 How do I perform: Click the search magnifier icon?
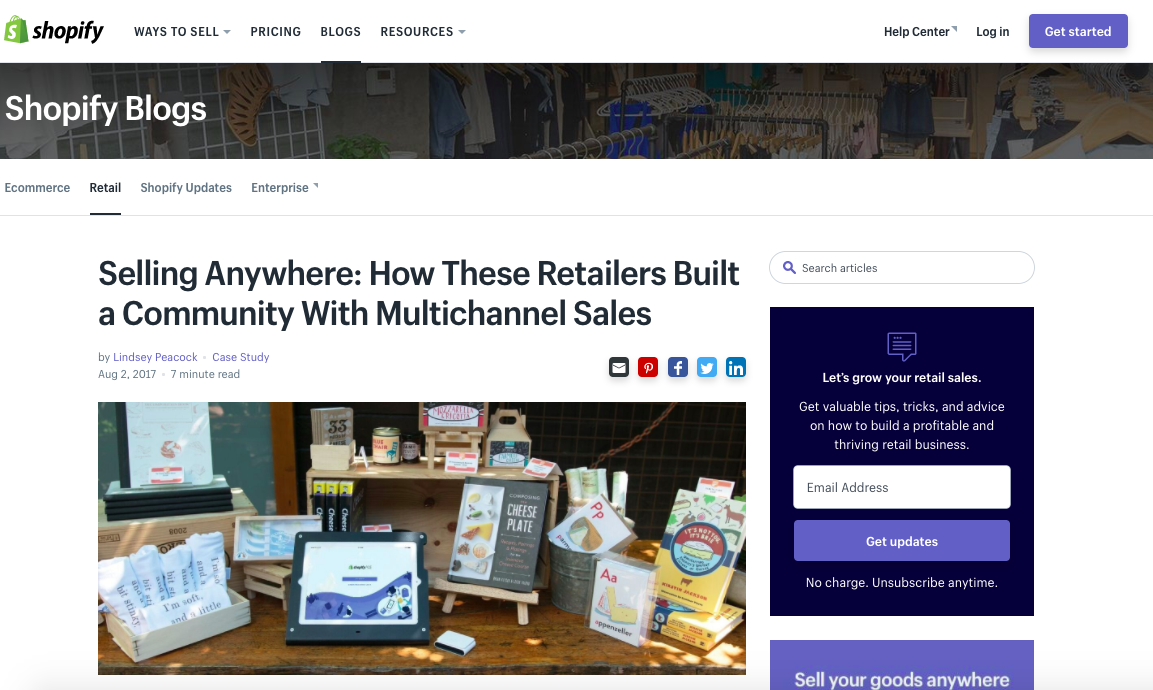coord(789,268)
